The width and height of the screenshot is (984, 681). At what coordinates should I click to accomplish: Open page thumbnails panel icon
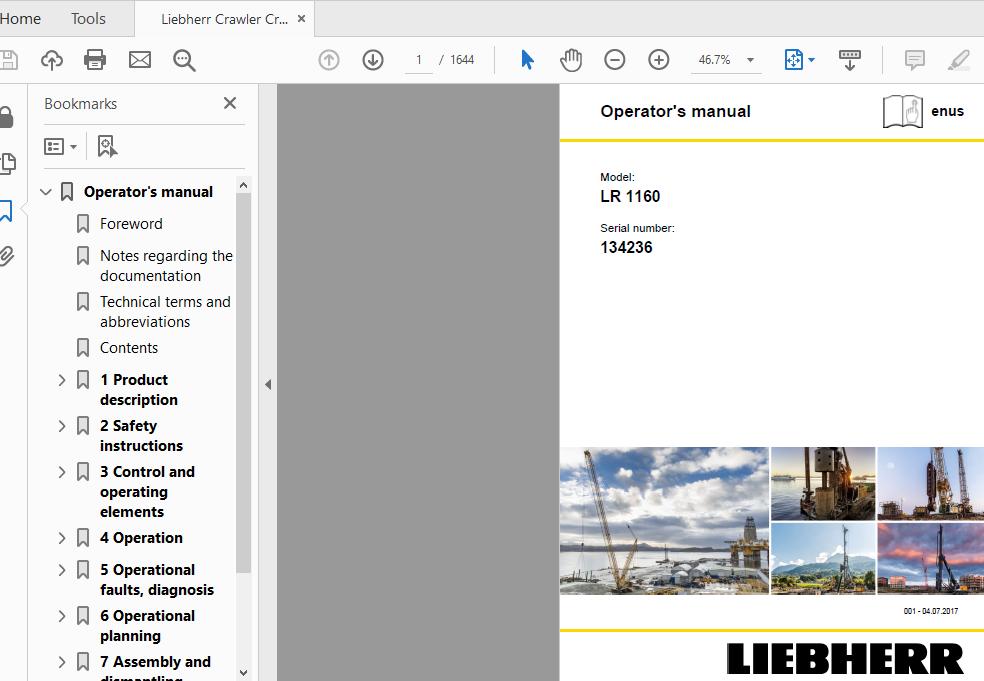tap(8, 163)
